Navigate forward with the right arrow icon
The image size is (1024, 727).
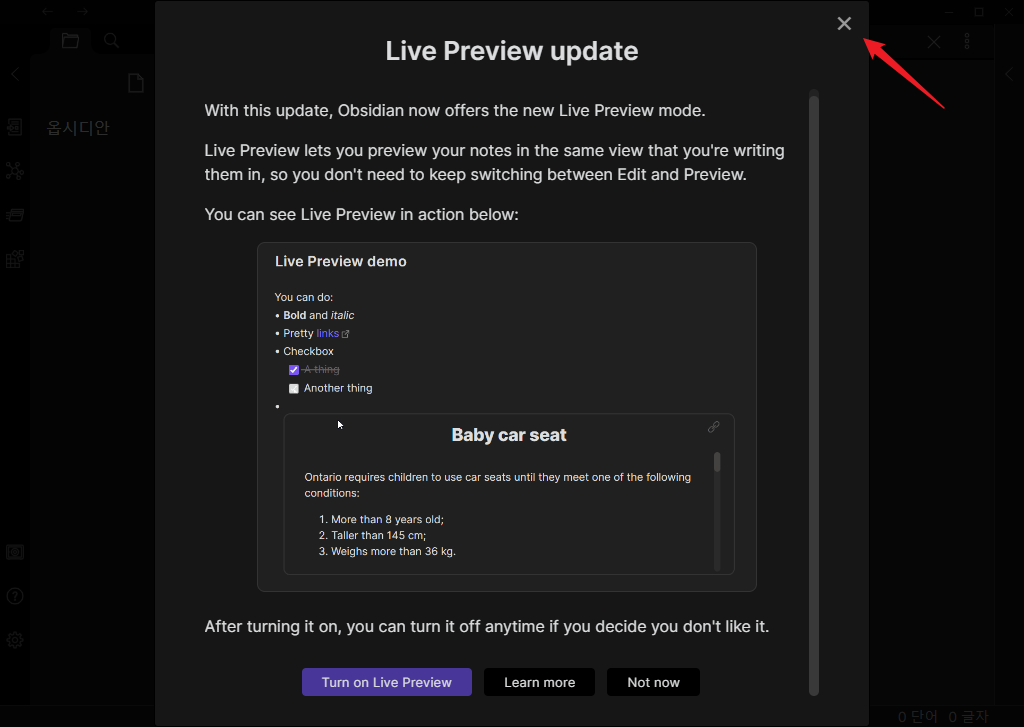point(82,11)
